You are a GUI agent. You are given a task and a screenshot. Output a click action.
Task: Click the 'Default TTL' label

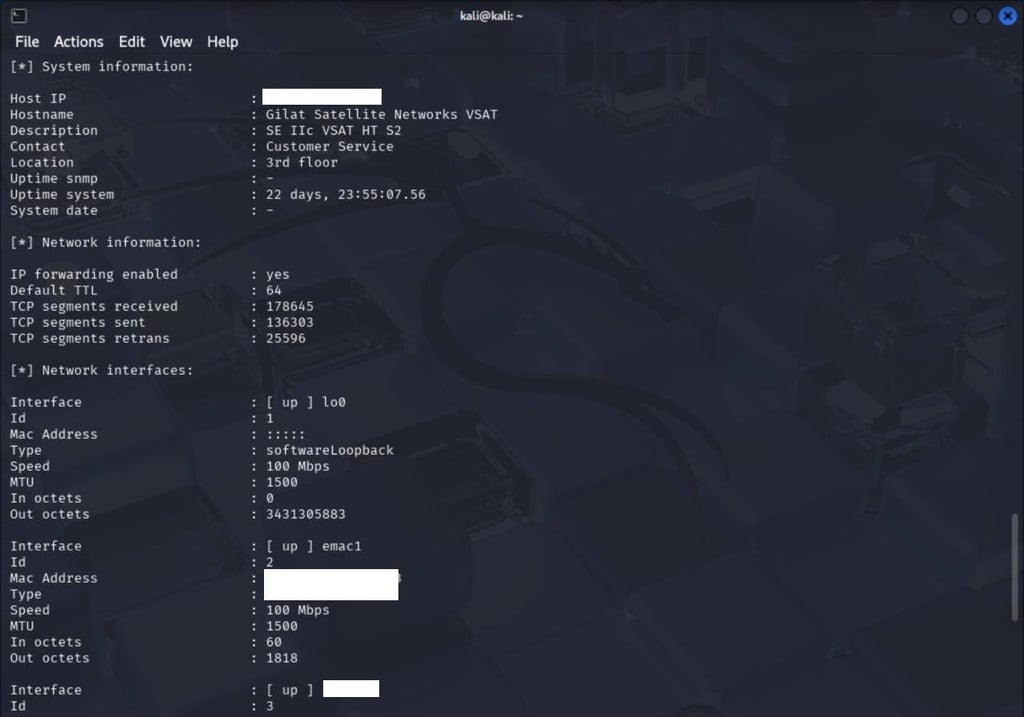coord(54,291)
